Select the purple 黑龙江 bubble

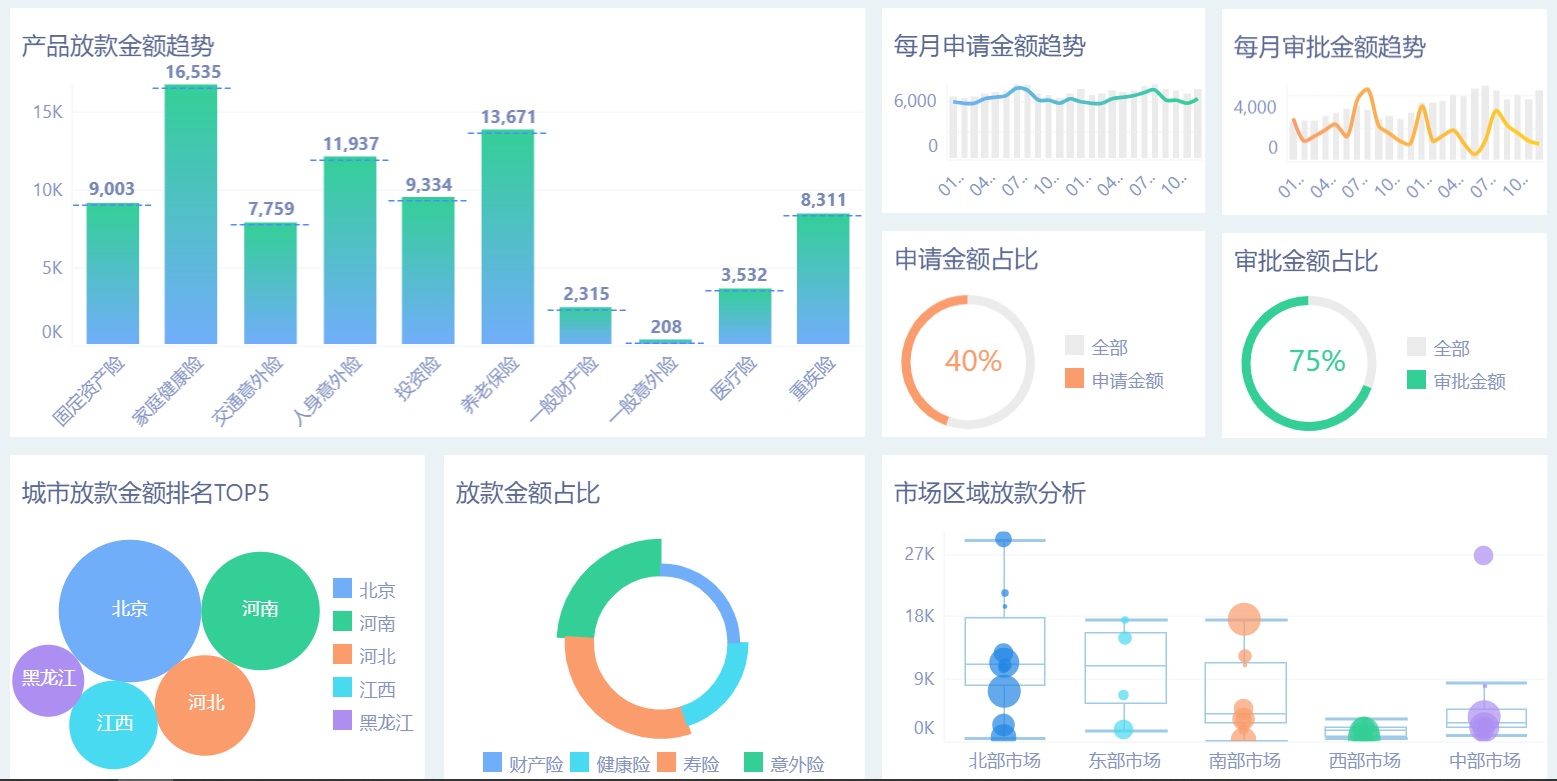(48, 679)
